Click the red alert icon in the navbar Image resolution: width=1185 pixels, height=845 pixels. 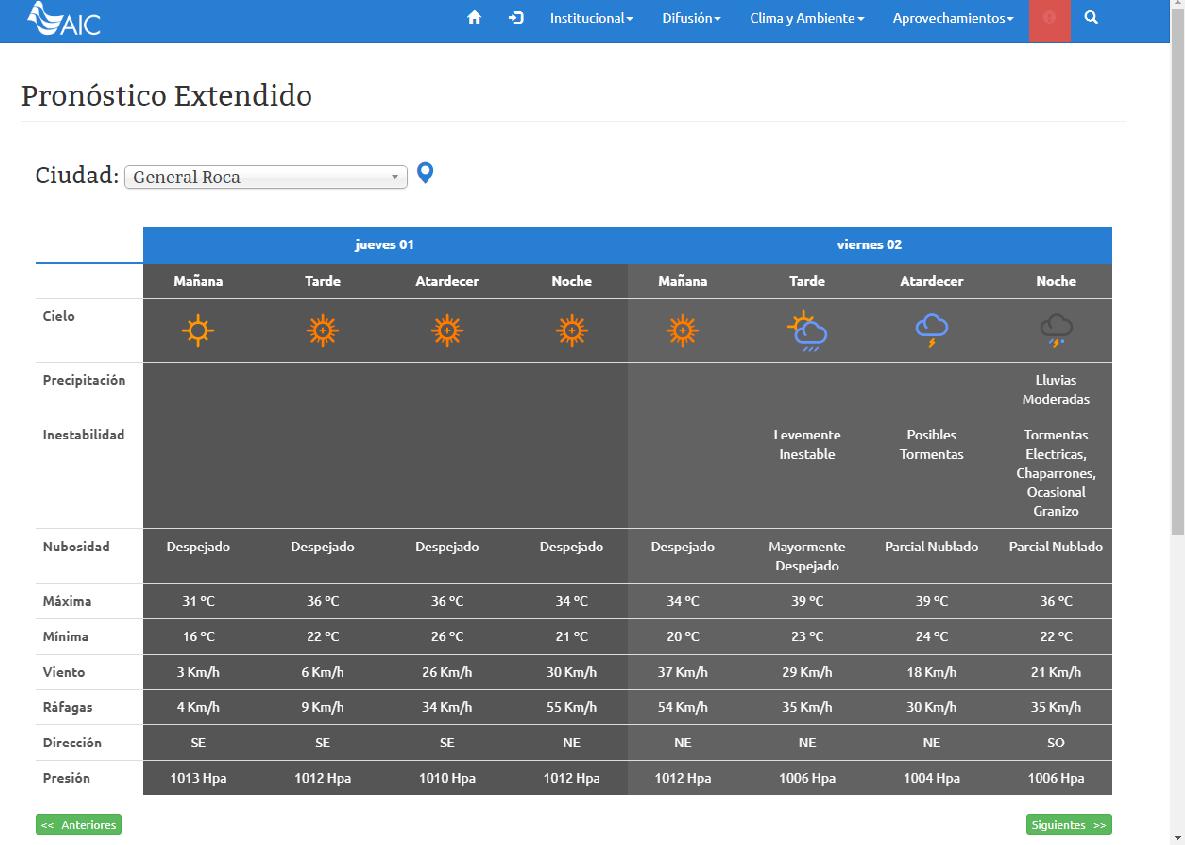[1049, 19]
